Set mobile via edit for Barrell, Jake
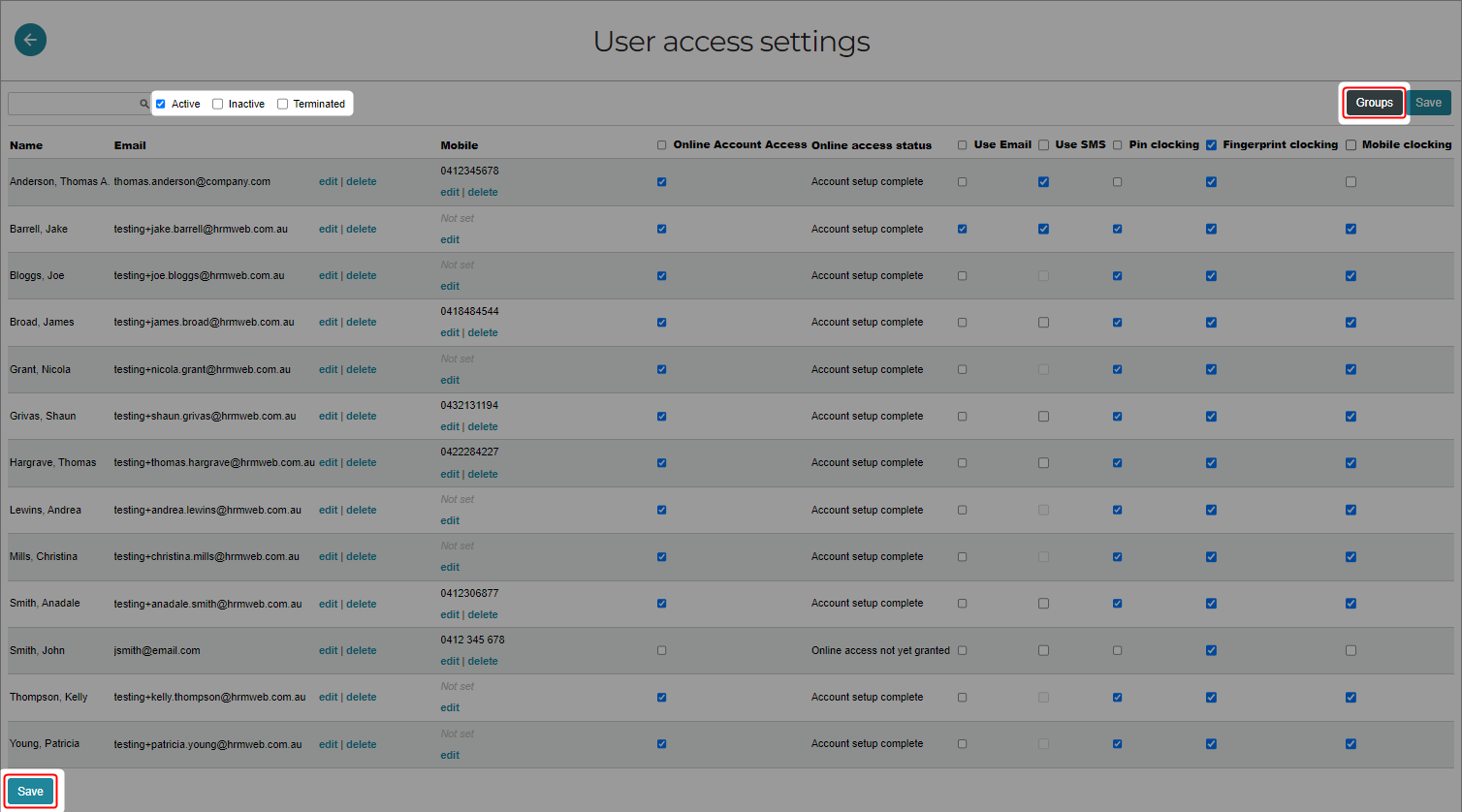Image resolution: width=1462 pixels, height=812 pixels. point(450,240)
